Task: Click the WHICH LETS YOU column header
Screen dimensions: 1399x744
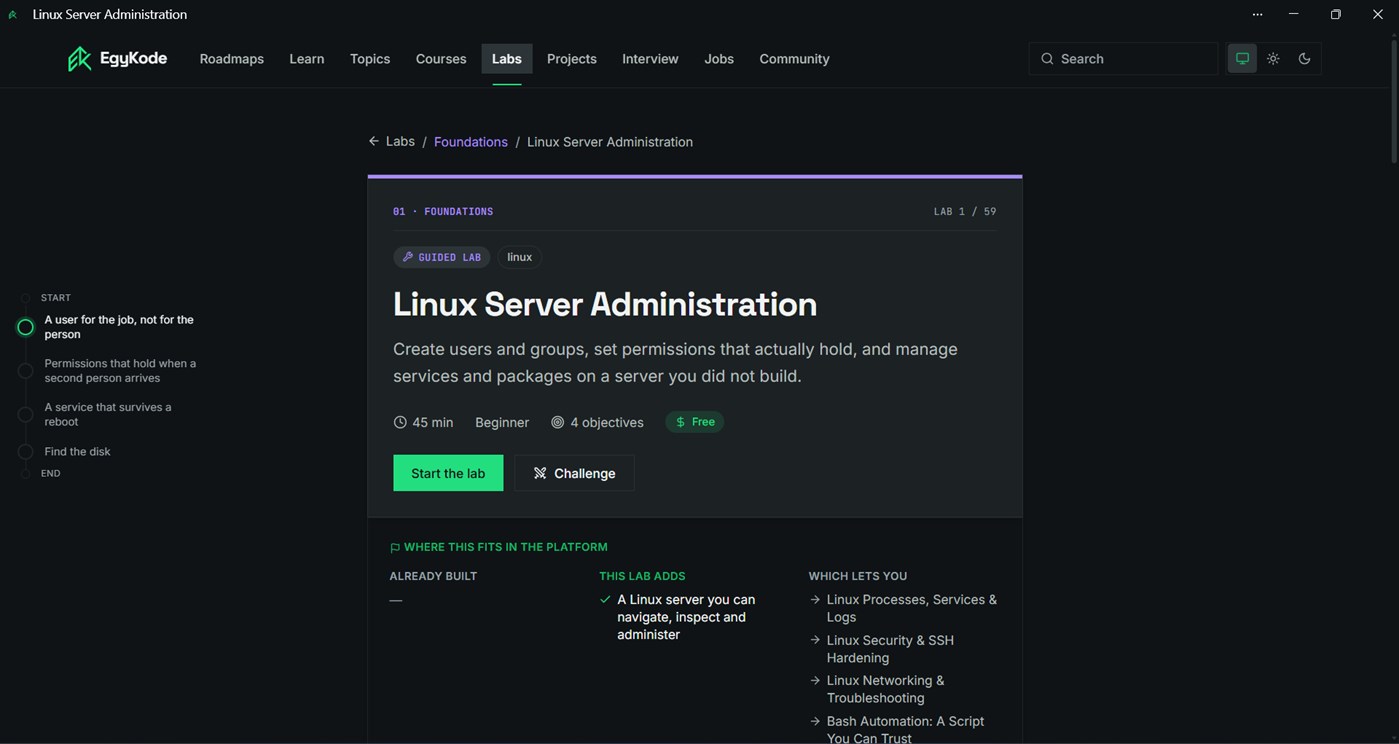Action: [858, 576]
